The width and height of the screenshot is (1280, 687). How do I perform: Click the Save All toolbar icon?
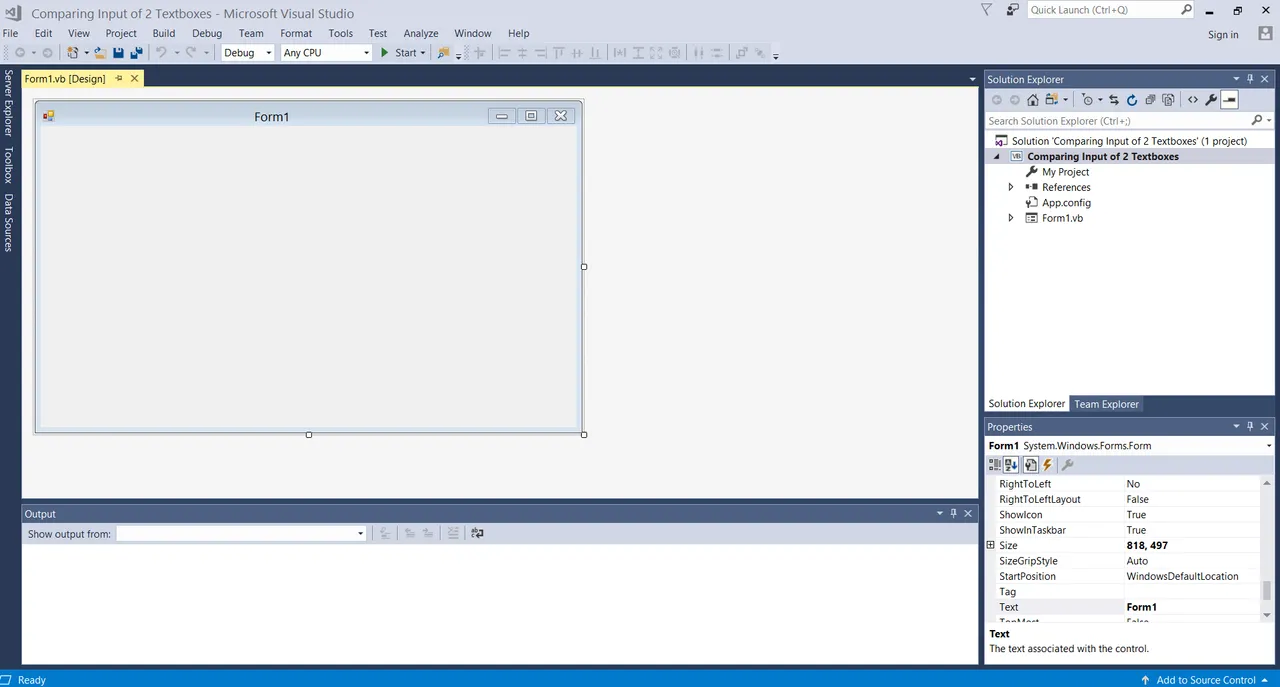tap(136, 53)
